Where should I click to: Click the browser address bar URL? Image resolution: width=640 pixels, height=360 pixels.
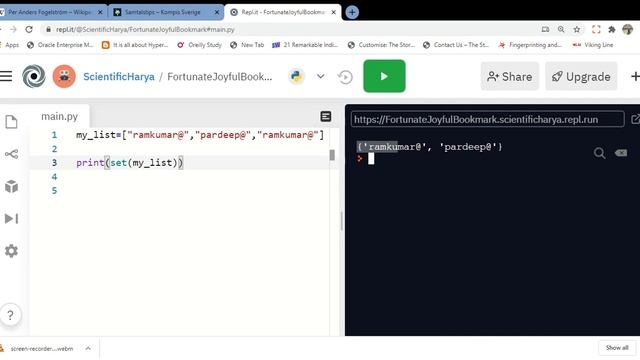(x=145, y=29)
